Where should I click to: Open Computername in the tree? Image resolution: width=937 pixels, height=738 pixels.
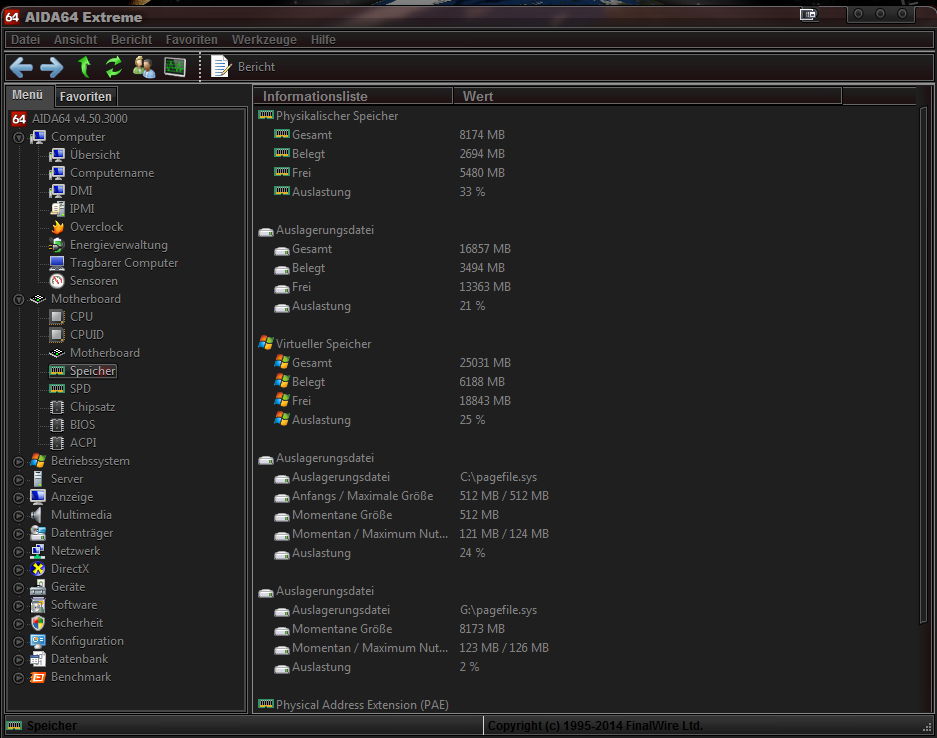pyautogui.click(x=112, y=173)
